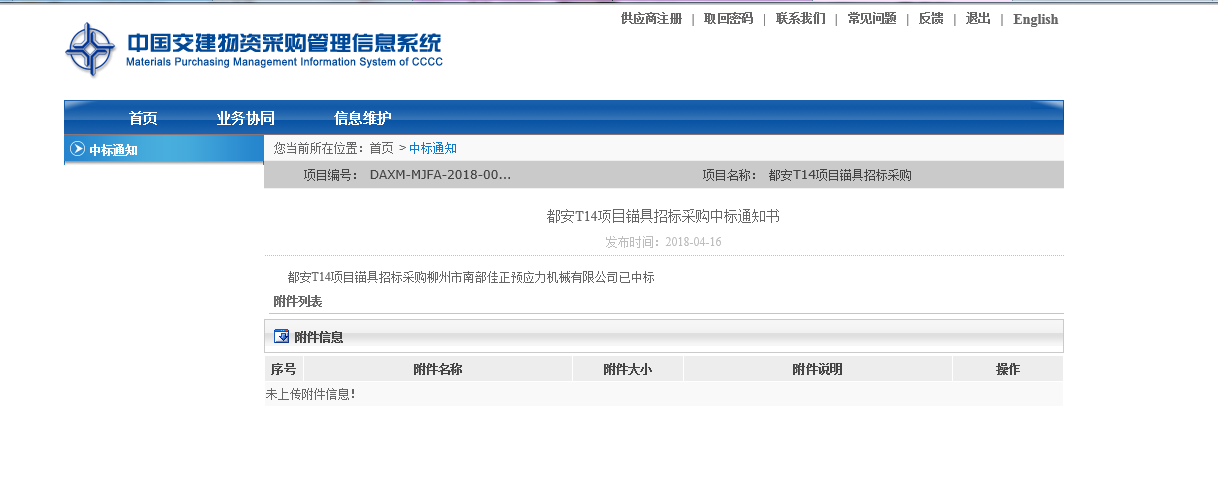
Task: Select 中标通知 in the left sidebar
Action: point(113,150)
